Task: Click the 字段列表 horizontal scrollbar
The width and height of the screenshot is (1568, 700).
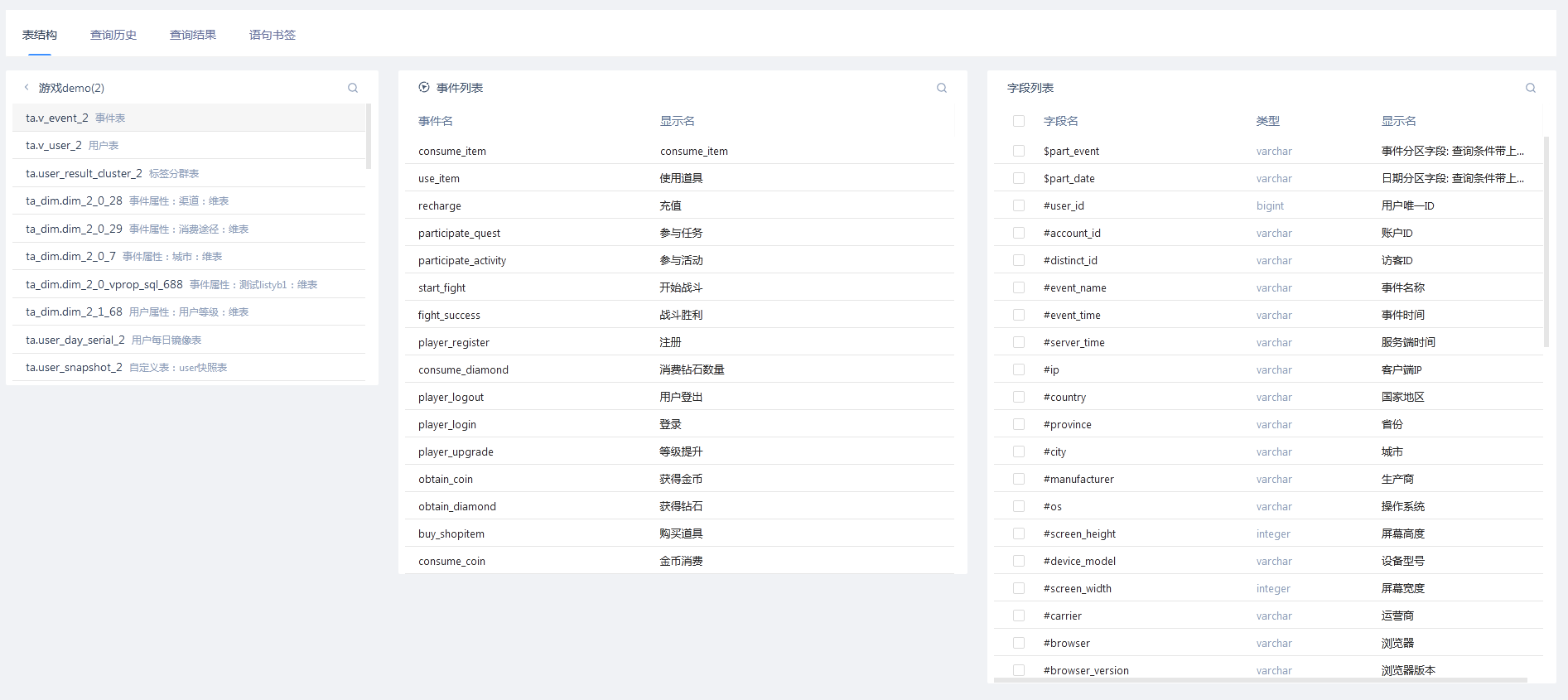Action: (1259, 680)
